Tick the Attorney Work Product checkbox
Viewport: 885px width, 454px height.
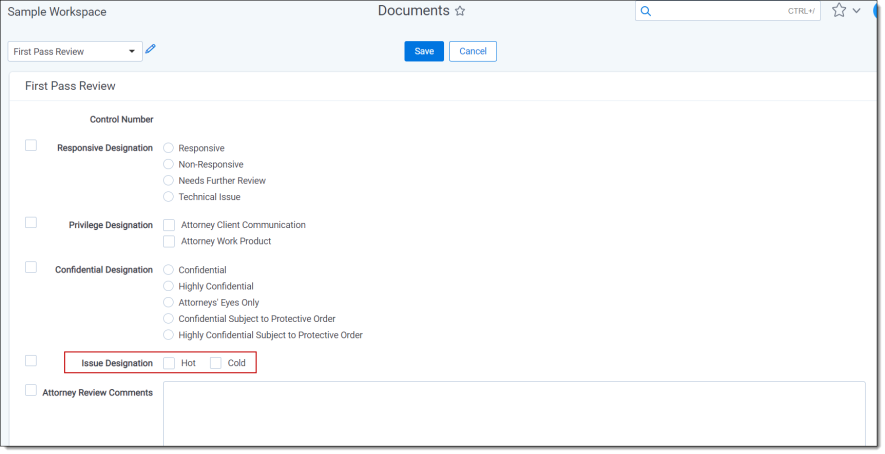coord(169,241)
